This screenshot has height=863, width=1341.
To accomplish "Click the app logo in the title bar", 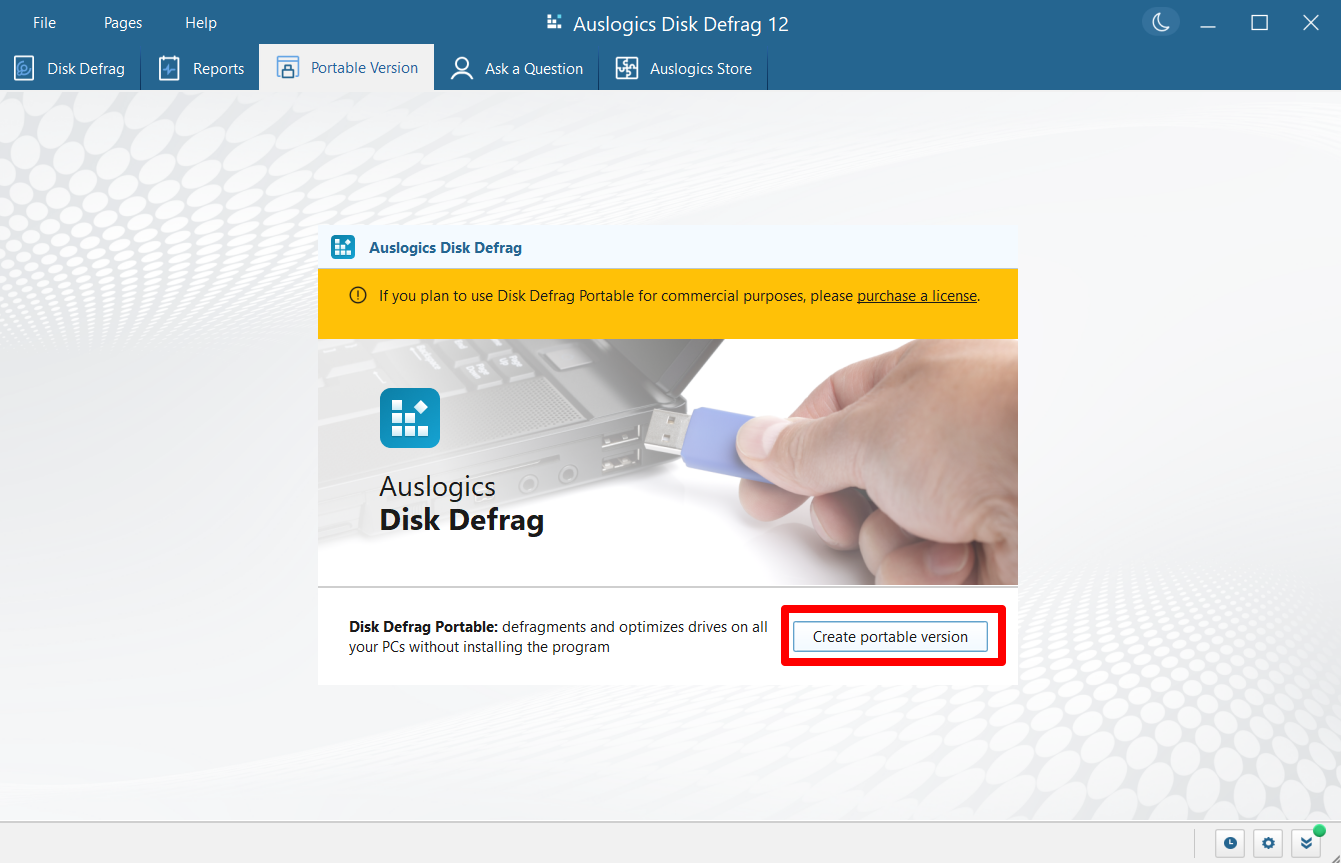I will [553, 22].
